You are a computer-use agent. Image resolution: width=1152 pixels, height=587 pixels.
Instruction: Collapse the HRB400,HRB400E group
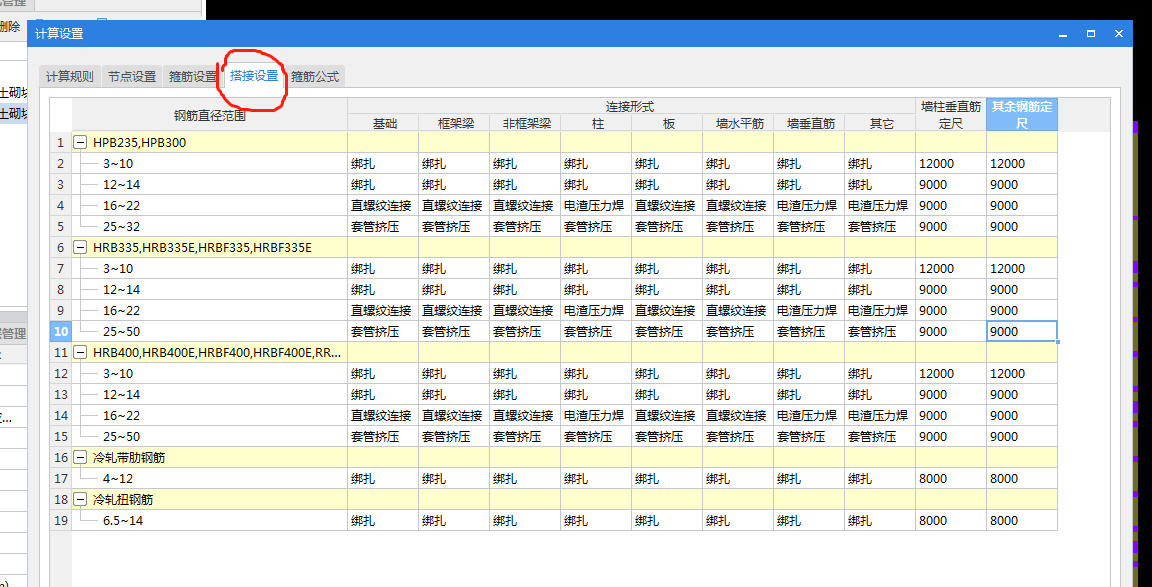click(80, 353)
